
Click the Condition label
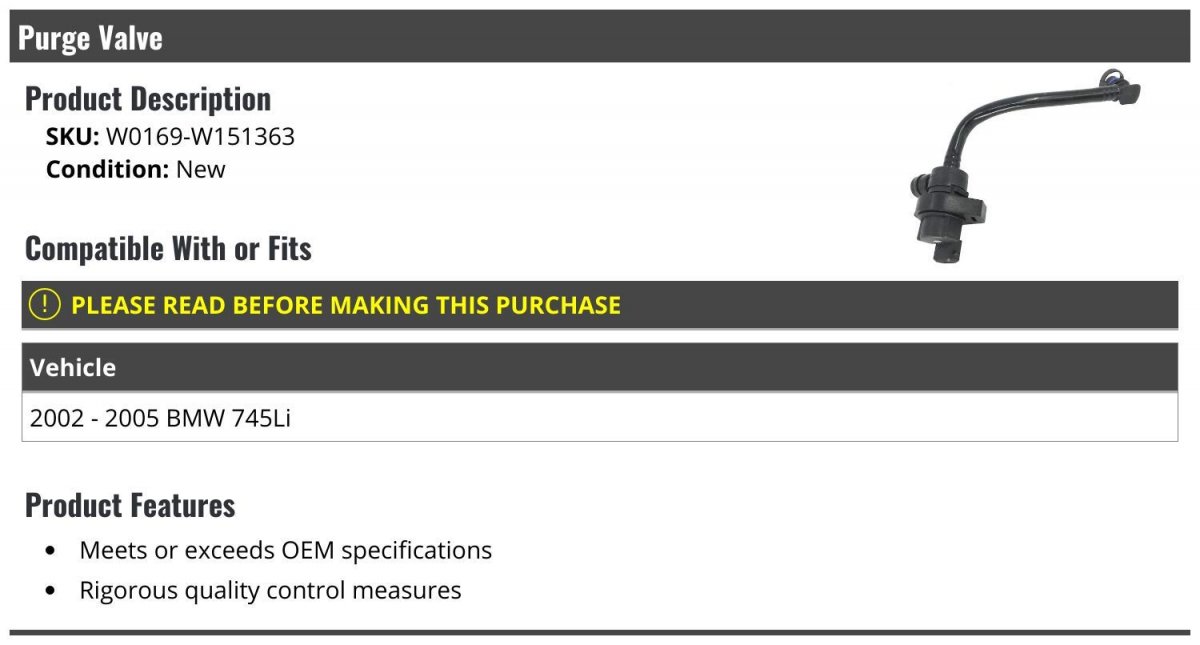coord(107,169)
